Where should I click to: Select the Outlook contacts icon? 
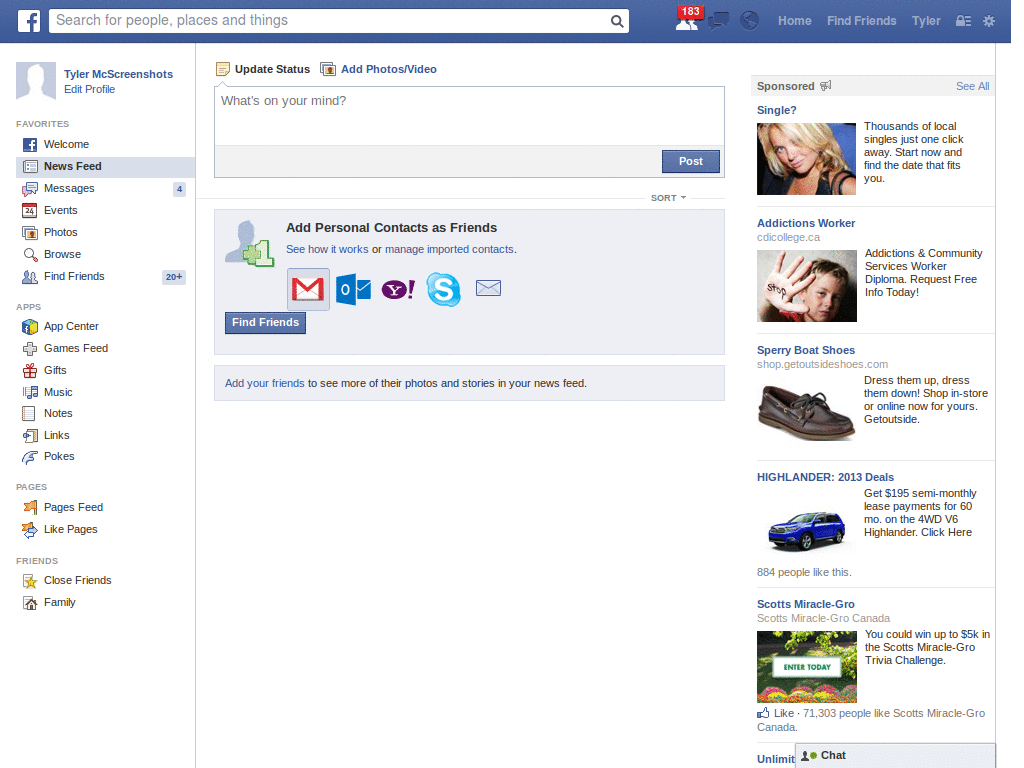pos(353,289)
